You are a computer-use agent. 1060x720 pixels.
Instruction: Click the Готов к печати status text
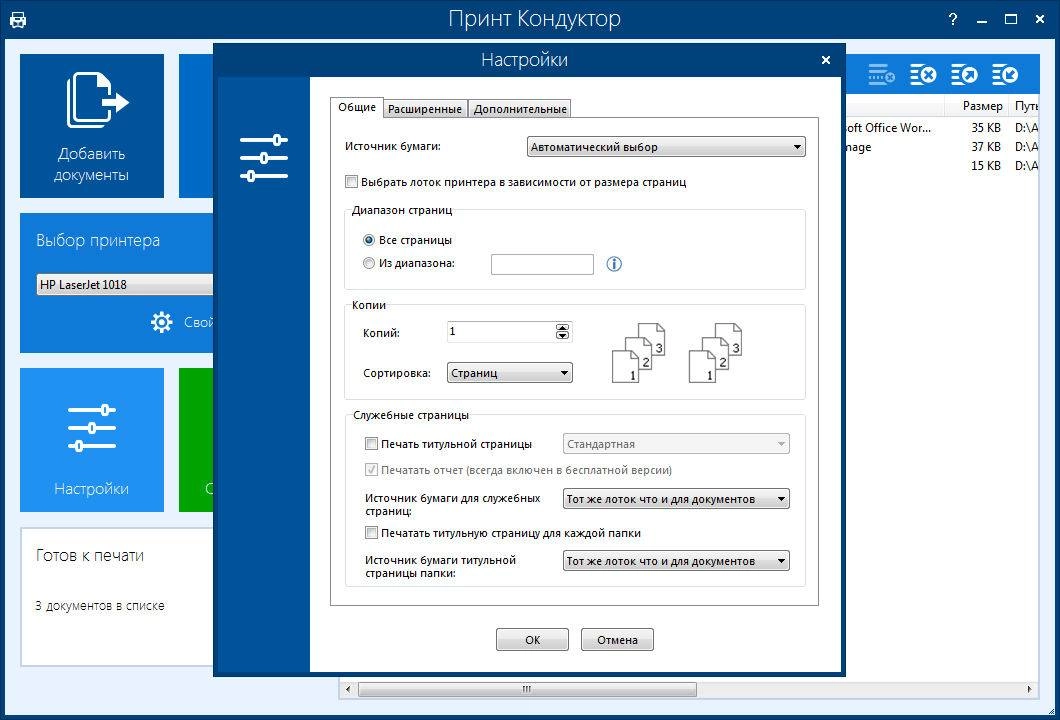pyautogui.click(x=90, y=556)
